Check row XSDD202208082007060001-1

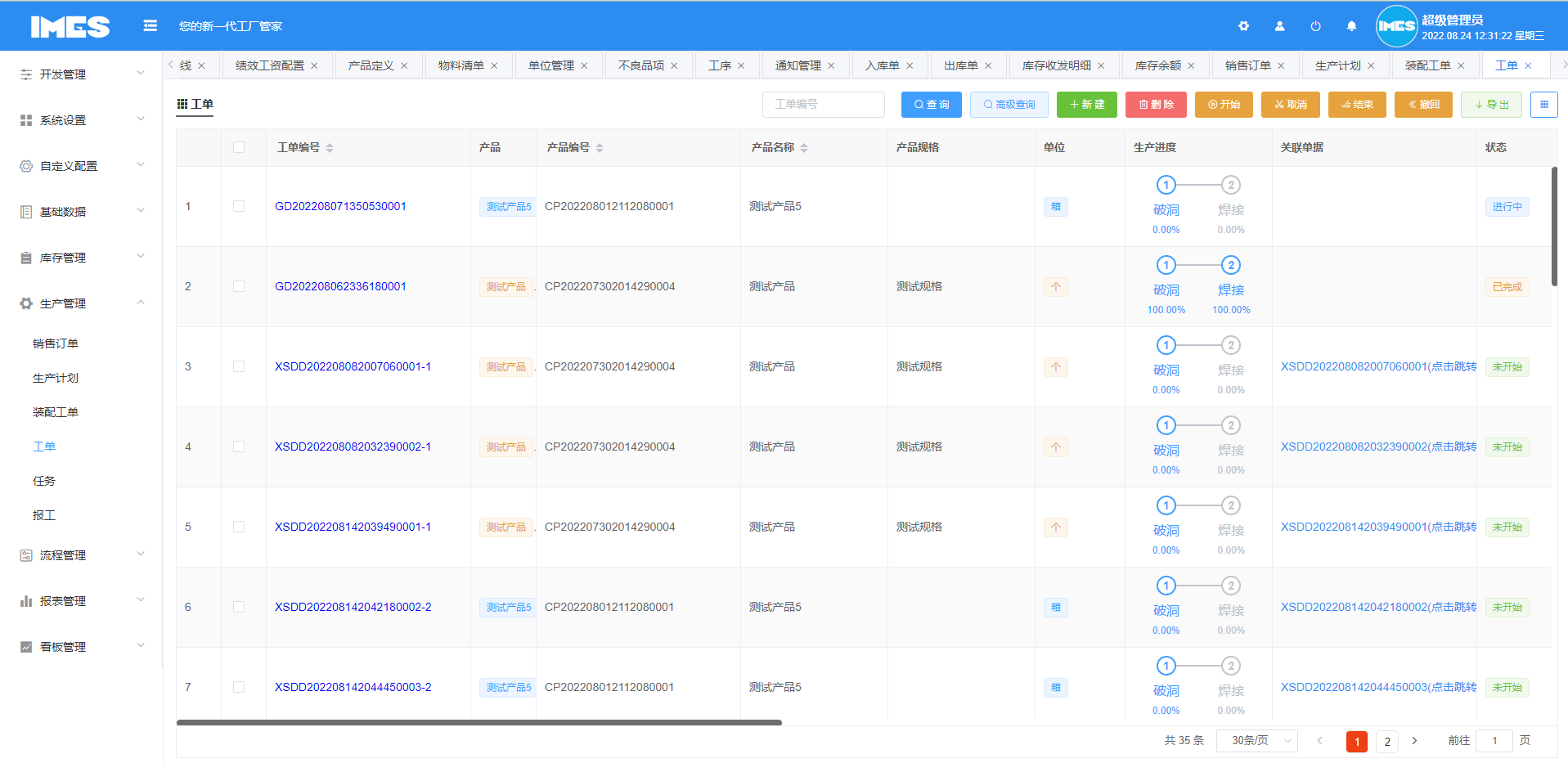click(239, 366)
